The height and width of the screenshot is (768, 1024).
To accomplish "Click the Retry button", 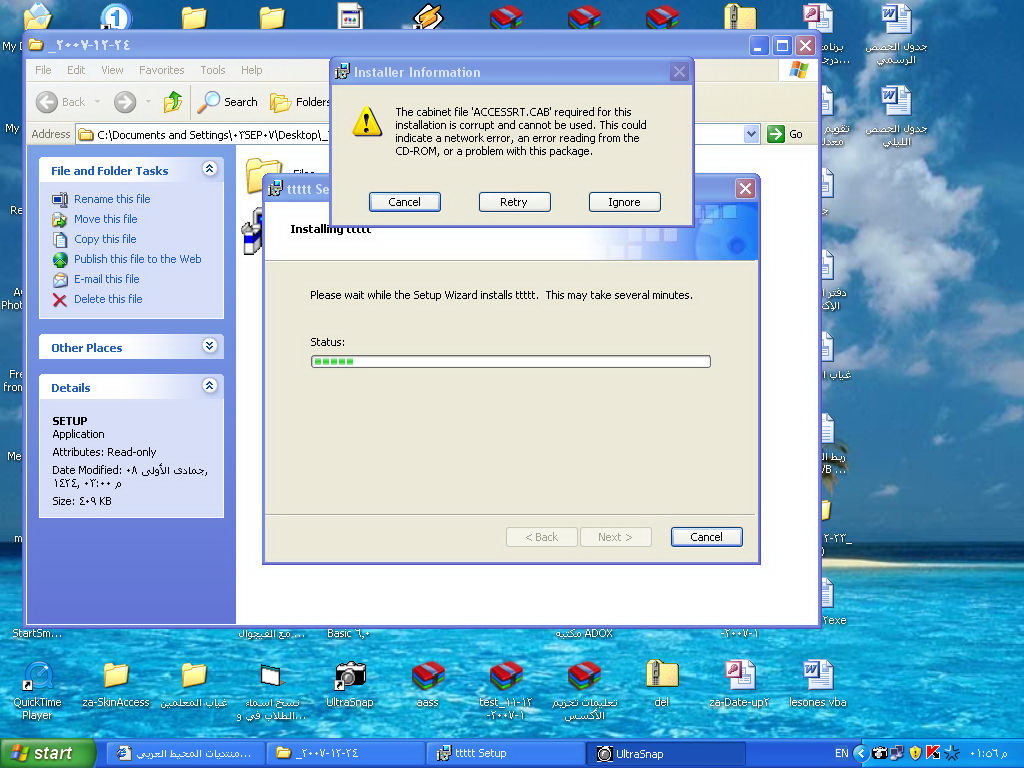I will click(514, 202).
